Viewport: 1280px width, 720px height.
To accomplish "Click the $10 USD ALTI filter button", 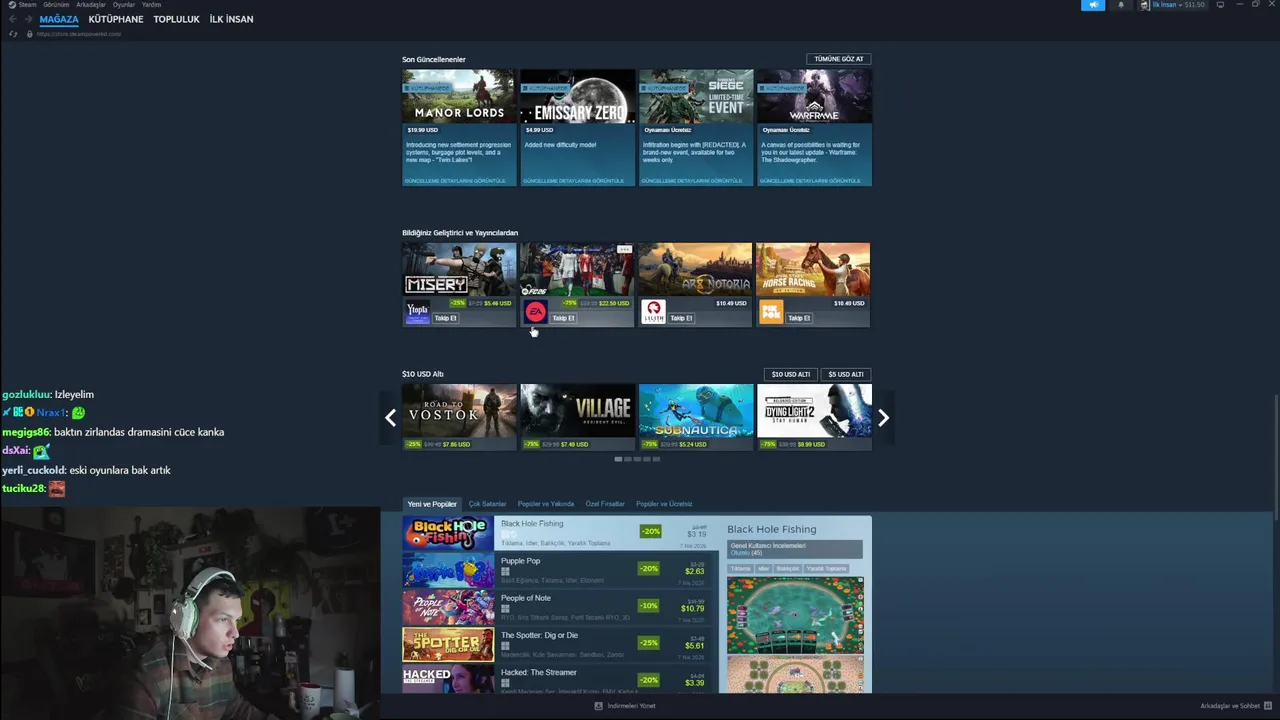I will click(x=791, y=374).
